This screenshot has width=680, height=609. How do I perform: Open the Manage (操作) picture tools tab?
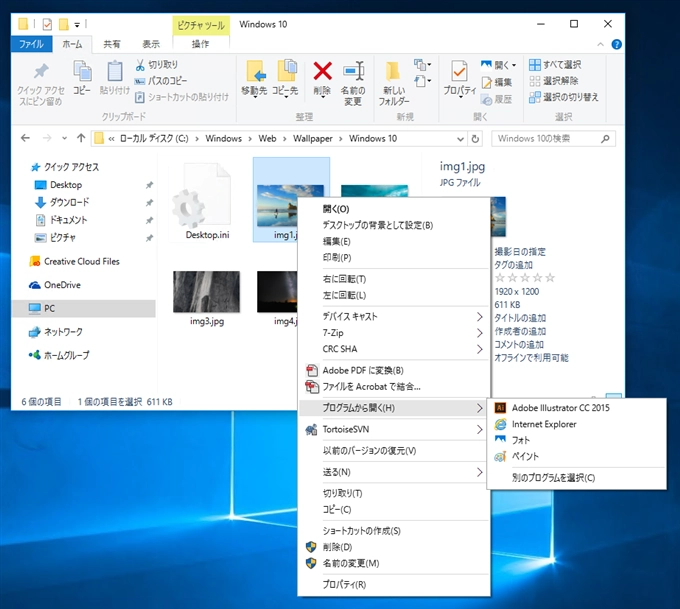pos(201,44)
